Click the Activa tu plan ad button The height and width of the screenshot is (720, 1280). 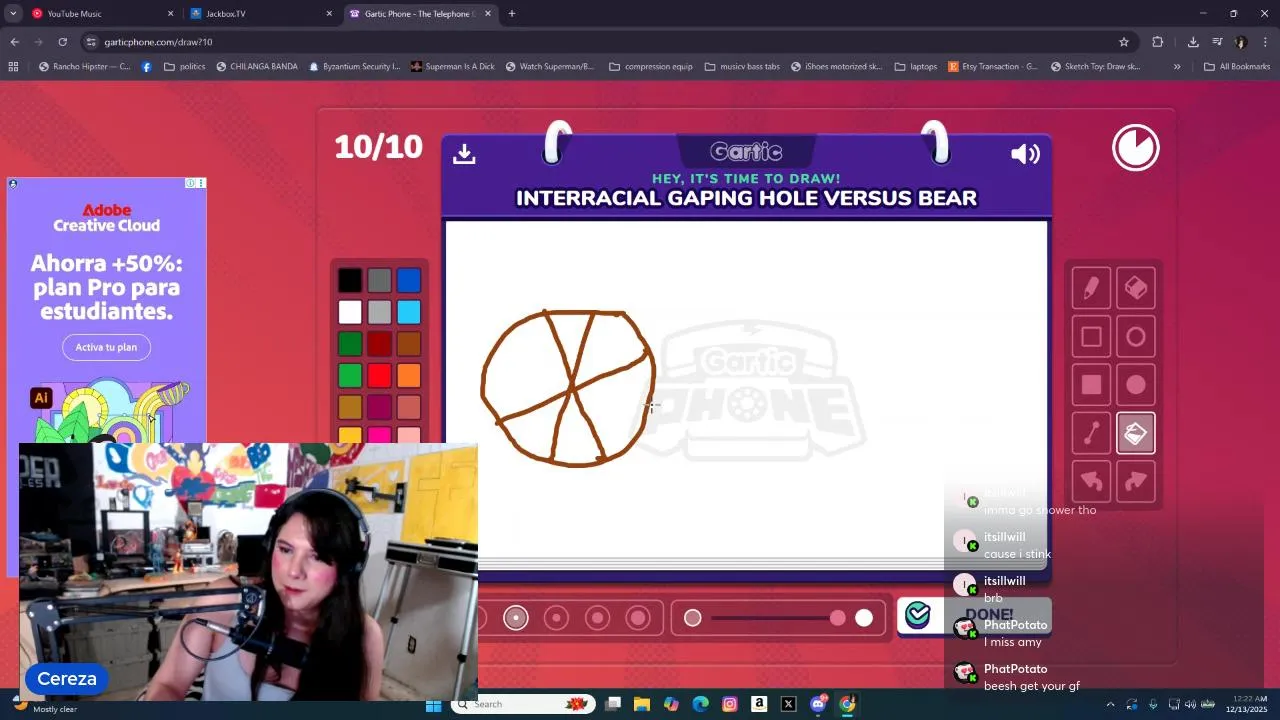click(x=106, y=347)
